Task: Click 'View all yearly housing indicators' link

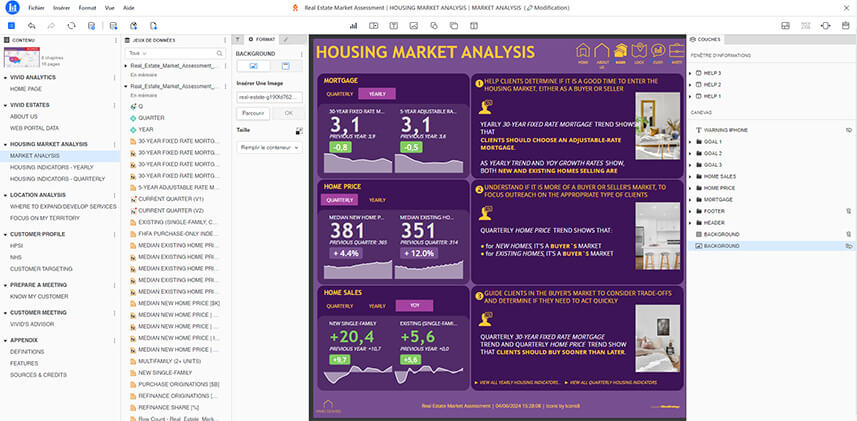Action: pyautogui.click(x=521, y=382)
